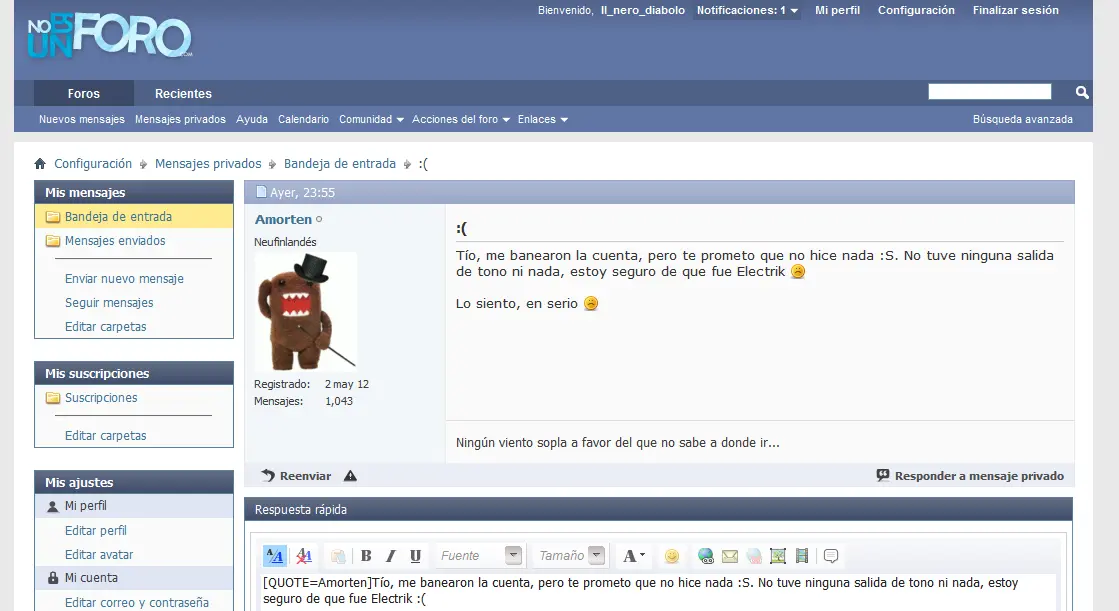The image size is (1119, 611).
Task: Click Amorten's Domo avatar image
Action: click(x=305, y=310)
